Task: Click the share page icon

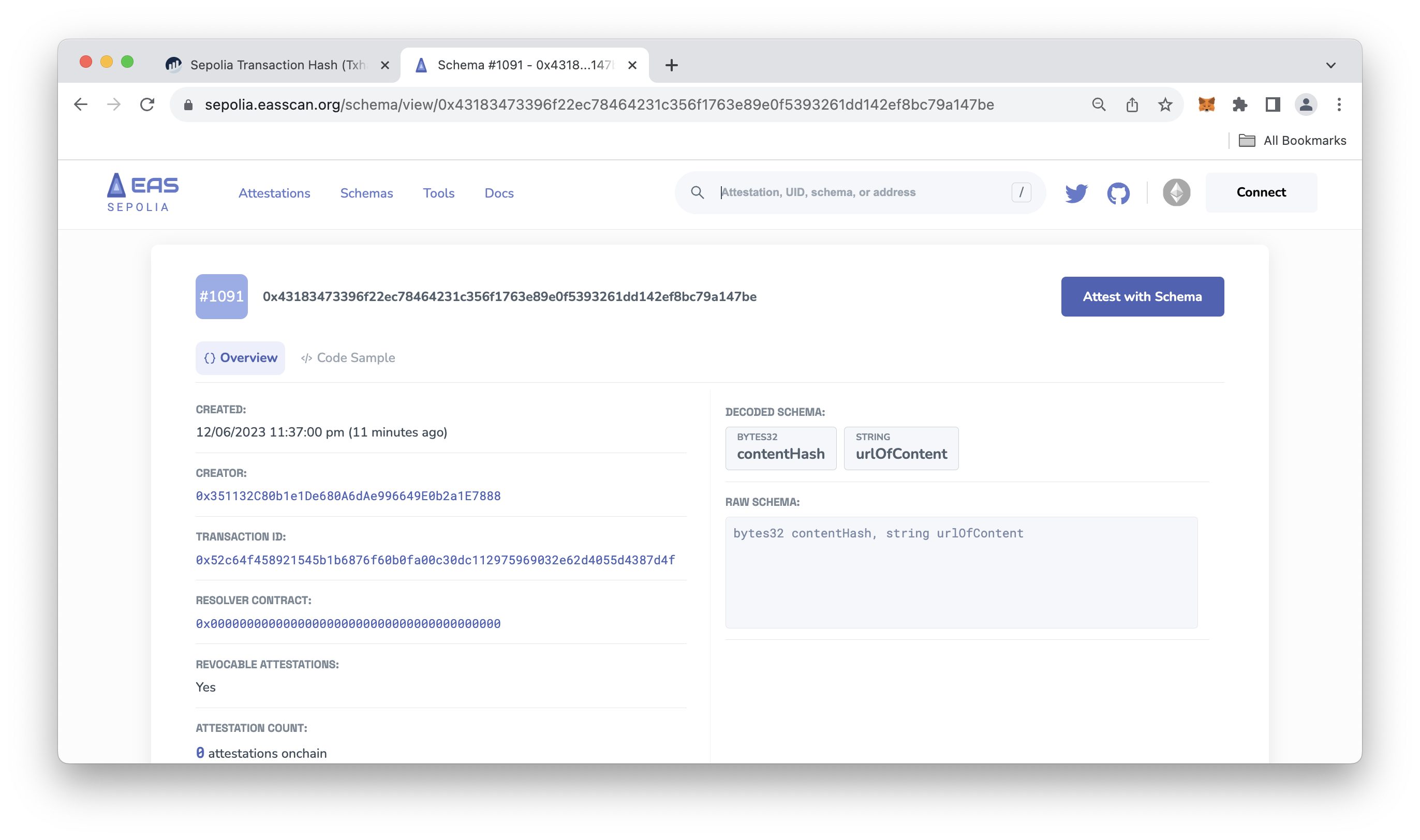Action: point(1132,104)
